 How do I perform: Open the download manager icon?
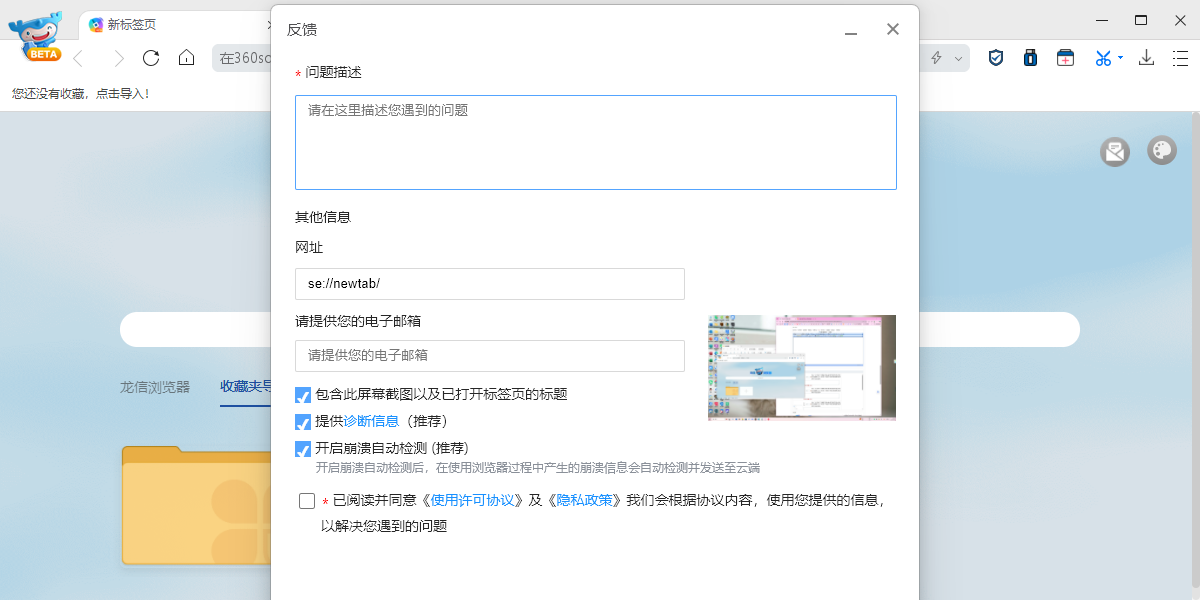click(x=1146, y=58)
